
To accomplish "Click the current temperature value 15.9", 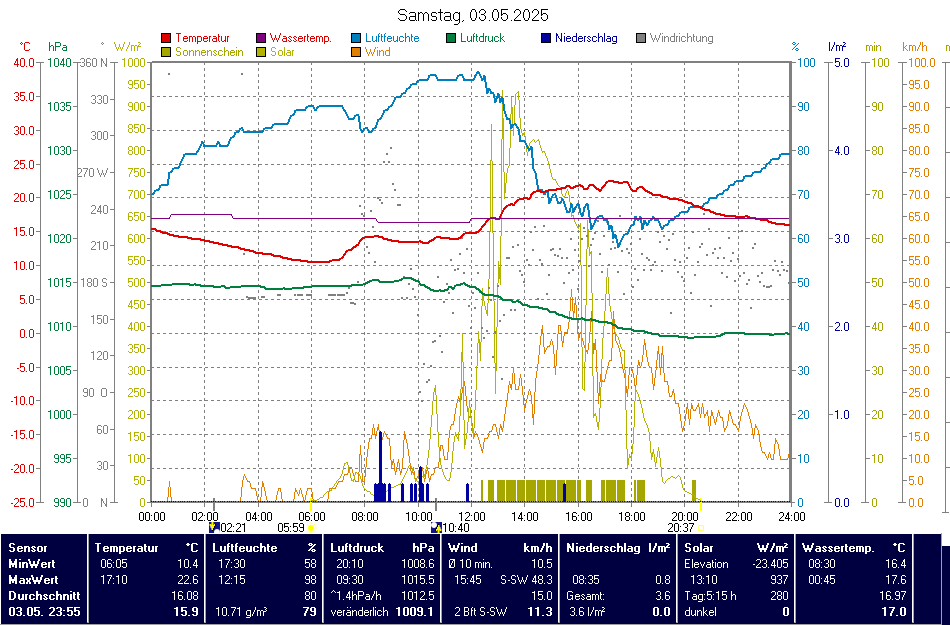I will [x=186, y=612].
